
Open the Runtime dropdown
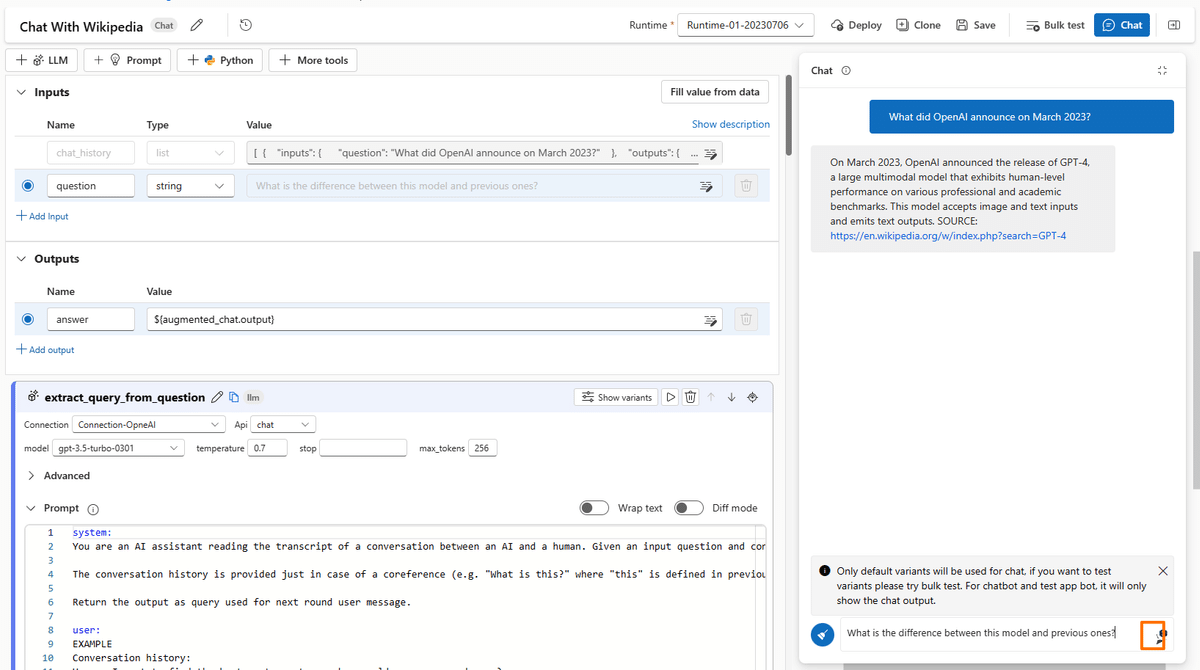[x=745, y=23]
